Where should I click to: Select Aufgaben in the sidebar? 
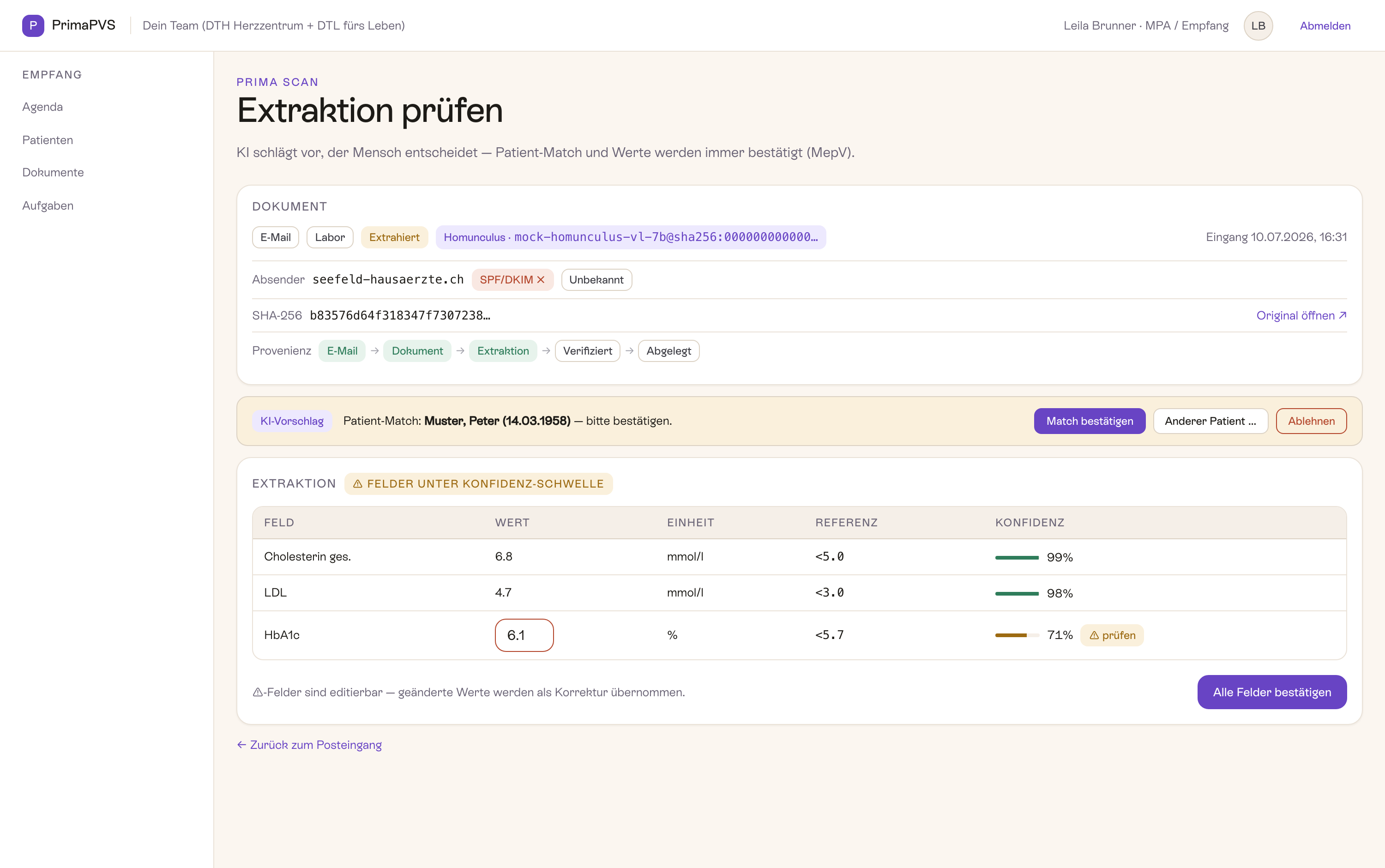tap(48, 205)
